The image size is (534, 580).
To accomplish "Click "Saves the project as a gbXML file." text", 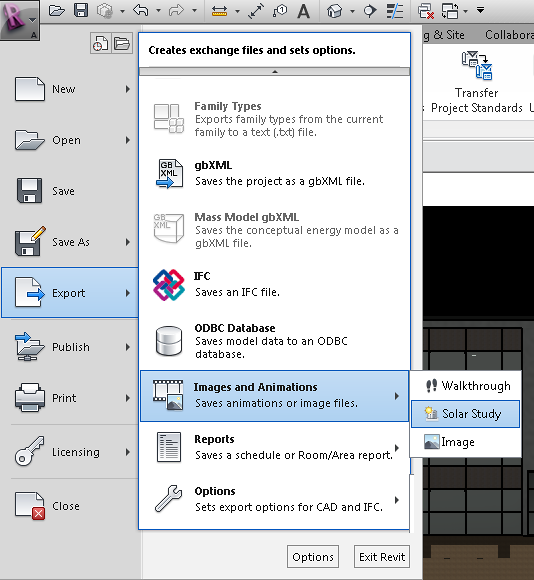I will click(280, 181).
